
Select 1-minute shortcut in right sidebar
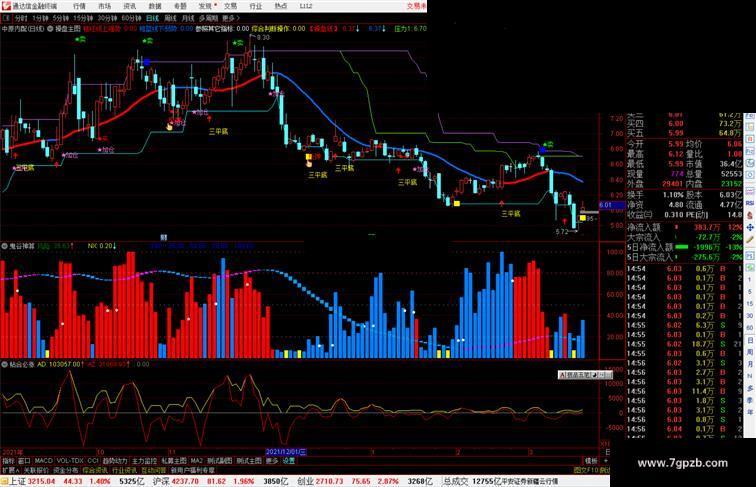(x=750, y=280)
